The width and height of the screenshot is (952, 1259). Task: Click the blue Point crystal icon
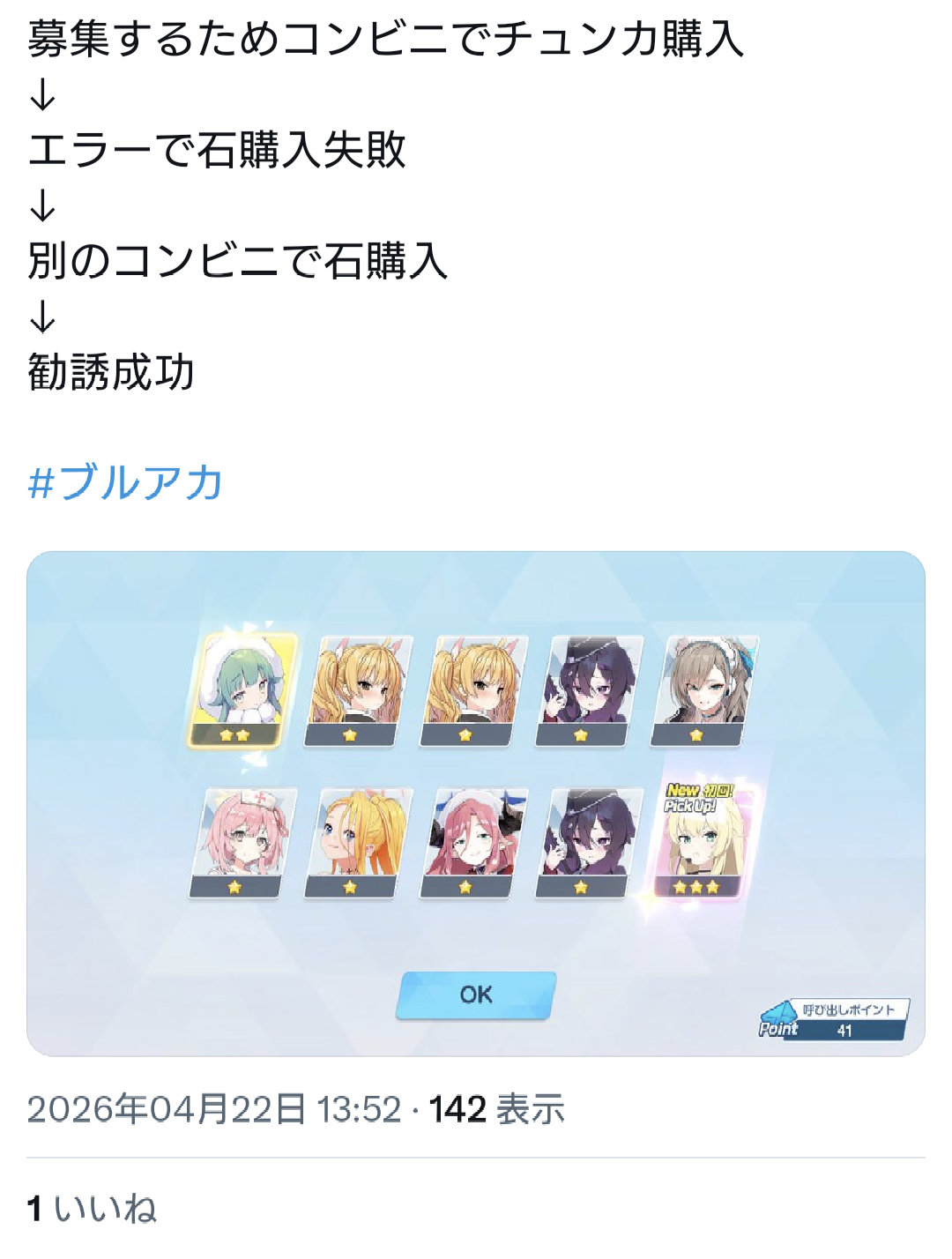(779, 1019)
